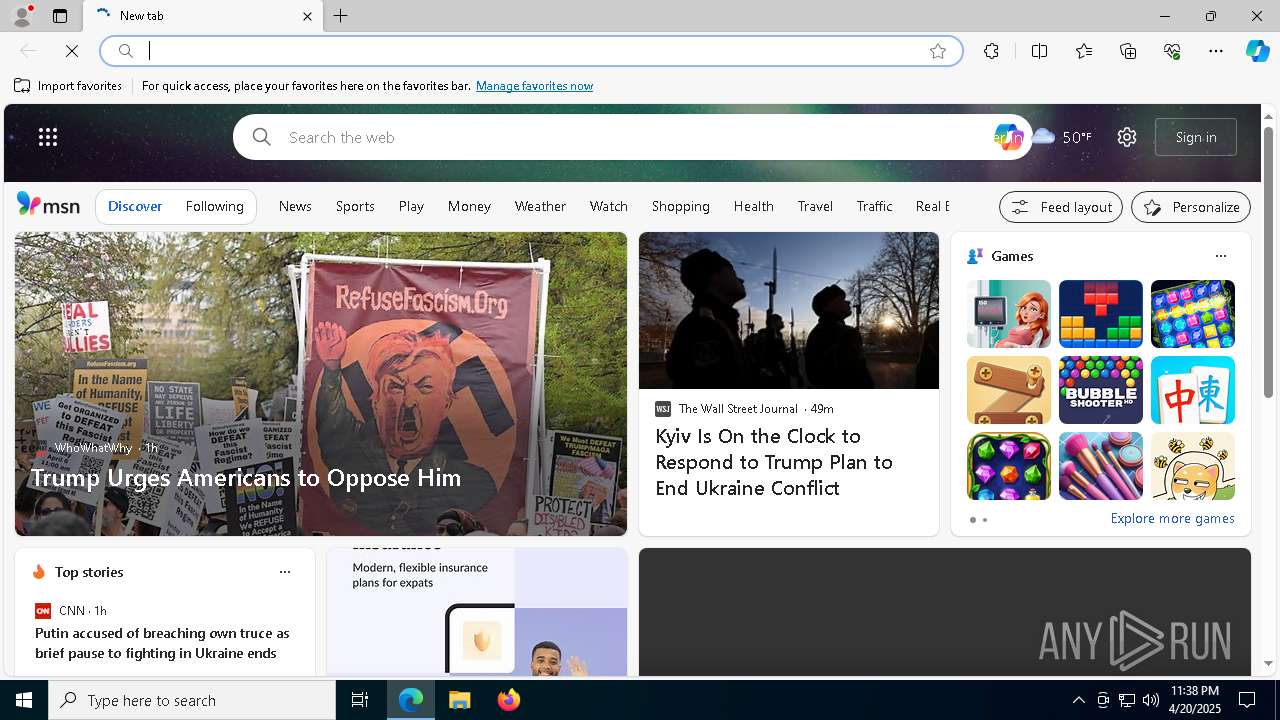
Task: Open Task View on the taskbar
Action: click(x=360, y=700)
